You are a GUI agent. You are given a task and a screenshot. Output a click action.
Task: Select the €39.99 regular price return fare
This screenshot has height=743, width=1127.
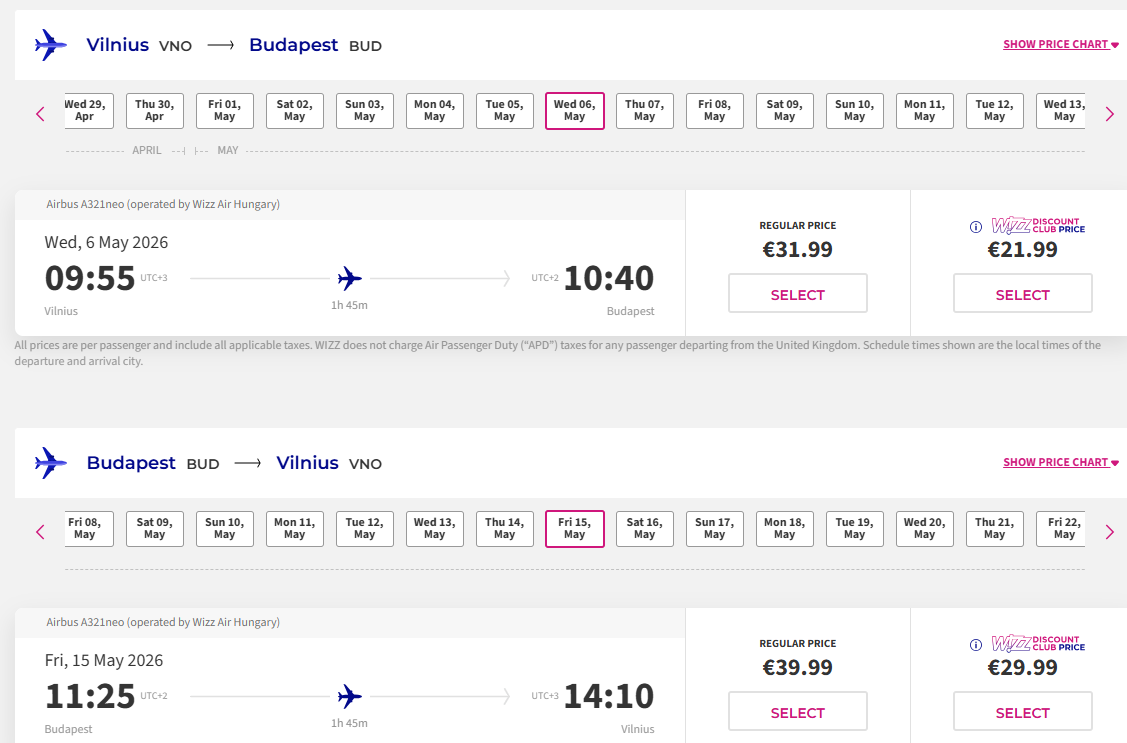coord(797,713)
